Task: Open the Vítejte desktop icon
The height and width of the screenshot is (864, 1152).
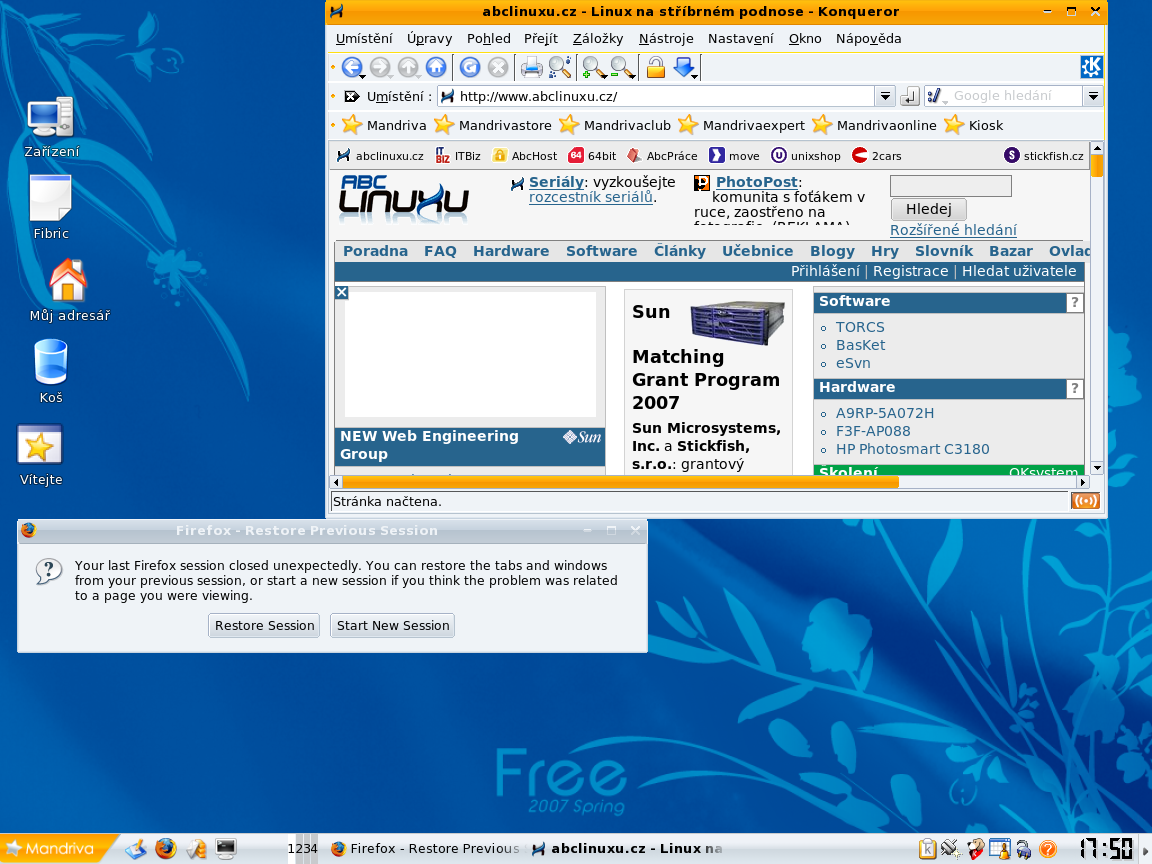Action: (40, 456)
